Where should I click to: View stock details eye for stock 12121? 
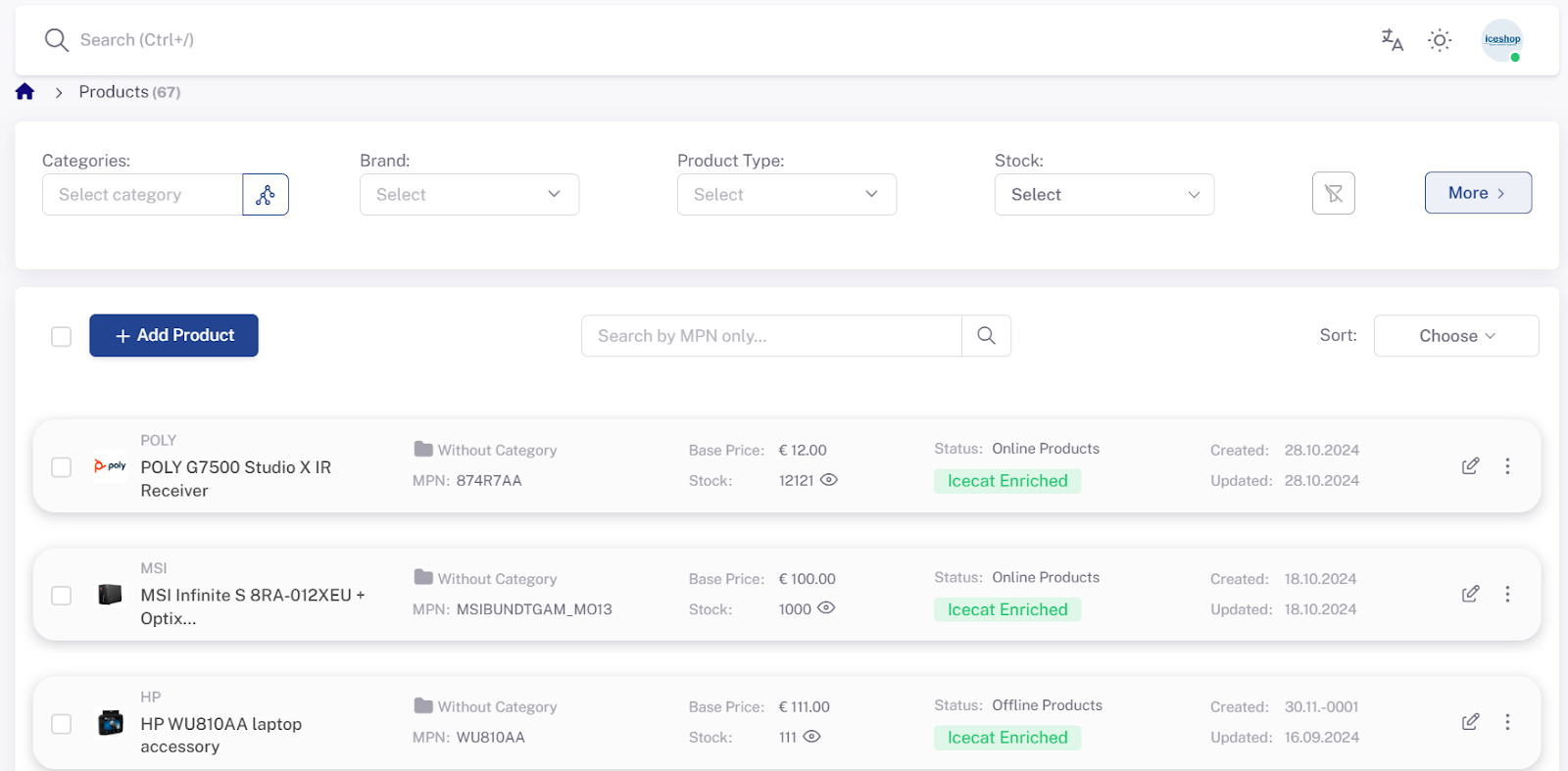click(829, 480)
